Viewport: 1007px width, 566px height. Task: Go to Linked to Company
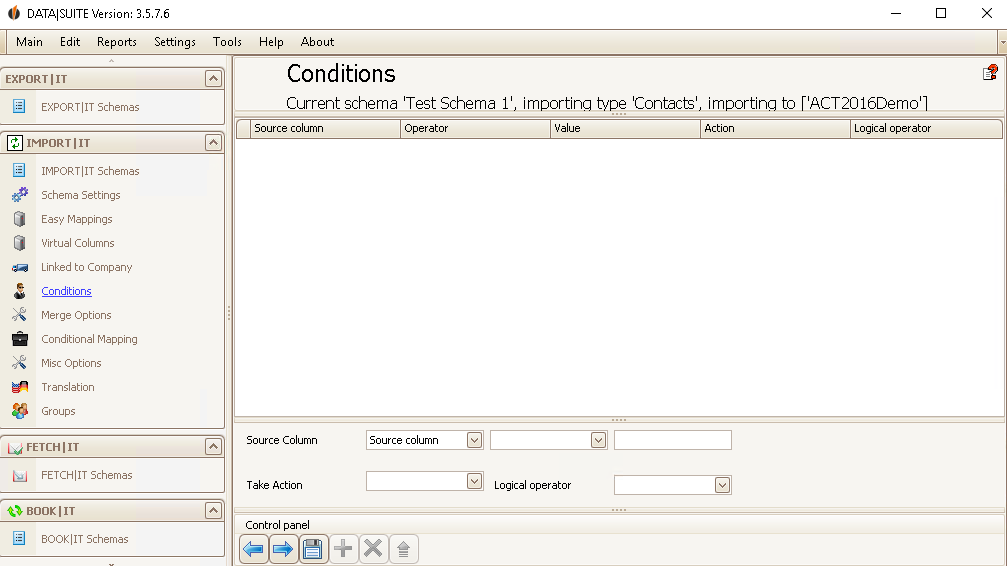pos(87,267)
